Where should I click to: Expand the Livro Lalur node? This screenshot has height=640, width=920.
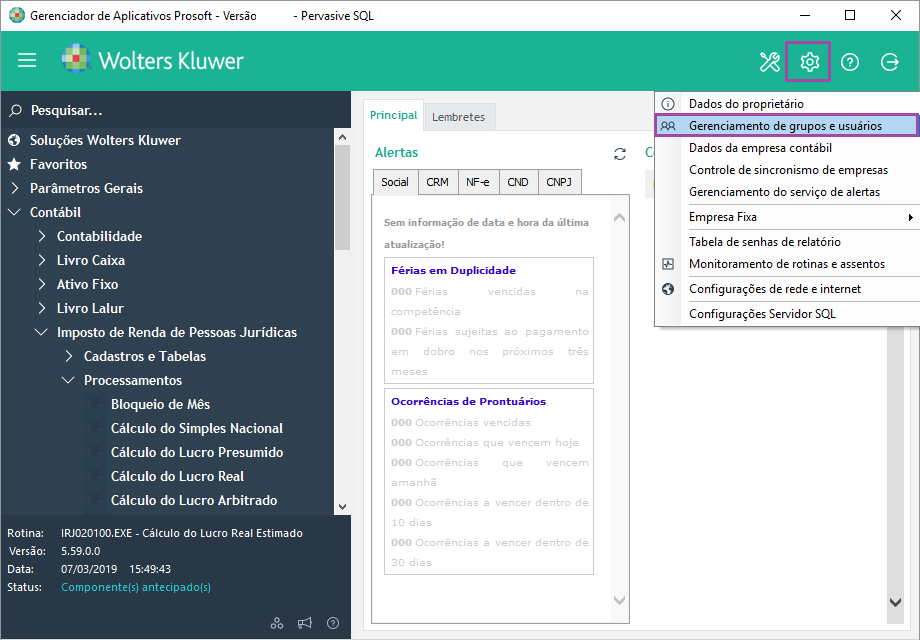tap(42, 309)
